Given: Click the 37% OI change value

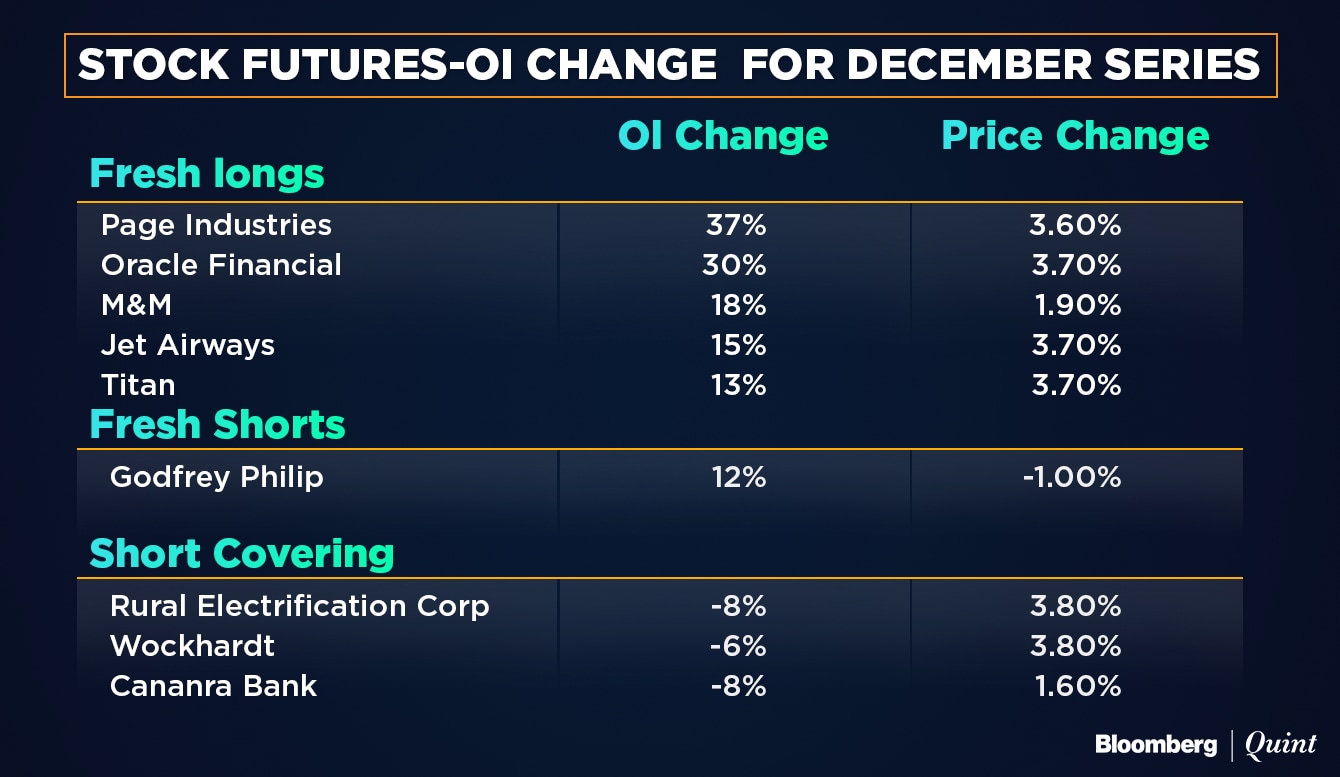Looking at the screenshot, I should click(735, 225).
